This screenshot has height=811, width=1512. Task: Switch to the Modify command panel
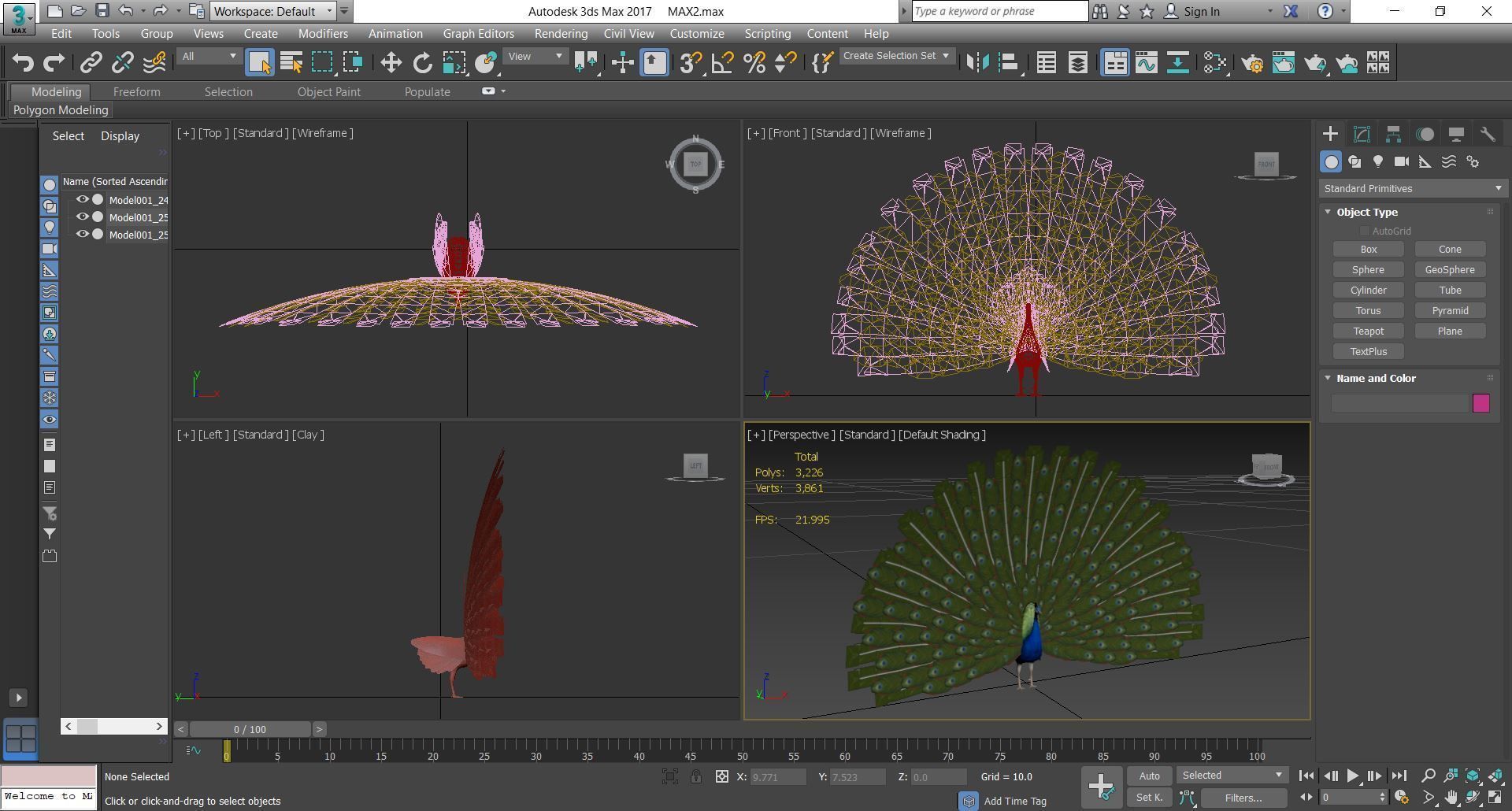pyautogui.click(x=1362, y=134)
